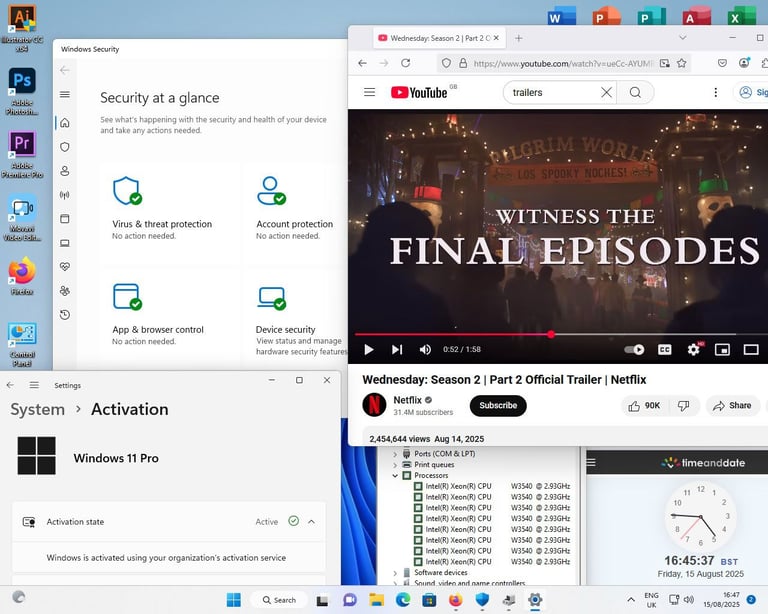Skip to next video in YouTube player
The image size is (768, 614).
click(x=397, y=349)
